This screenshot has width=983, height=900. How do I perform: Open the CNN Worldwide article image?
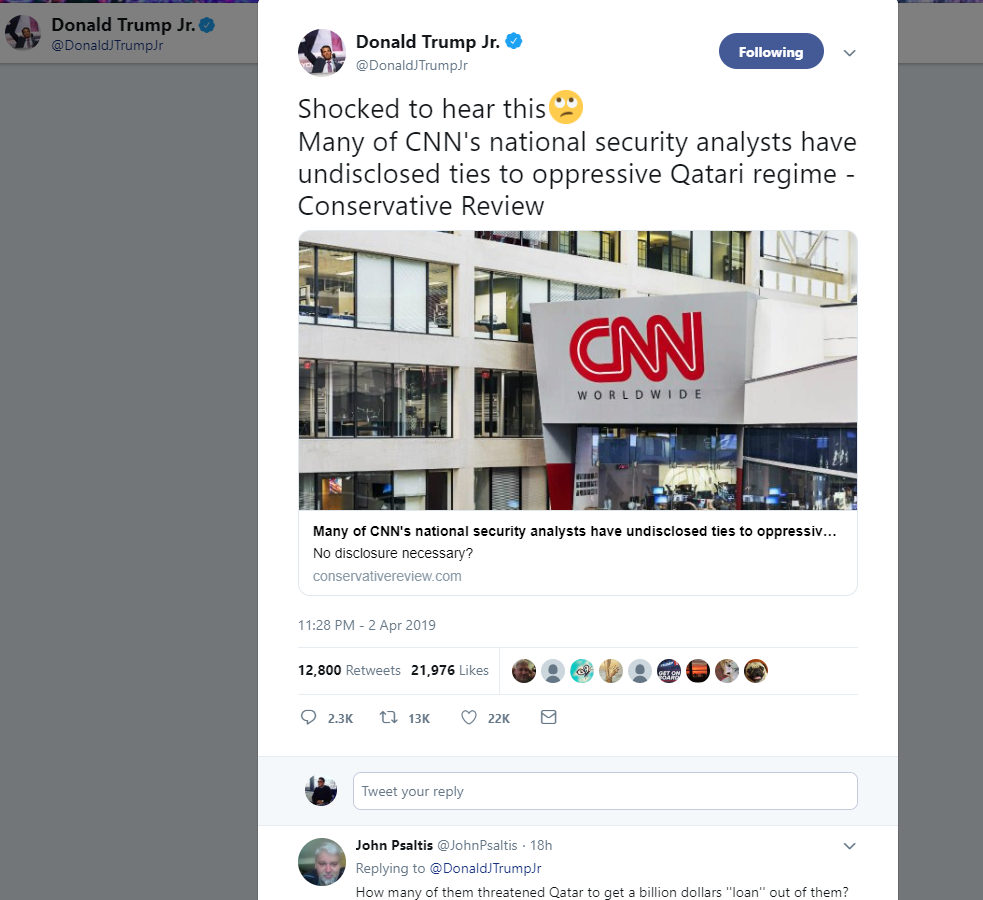coord(577,370)
